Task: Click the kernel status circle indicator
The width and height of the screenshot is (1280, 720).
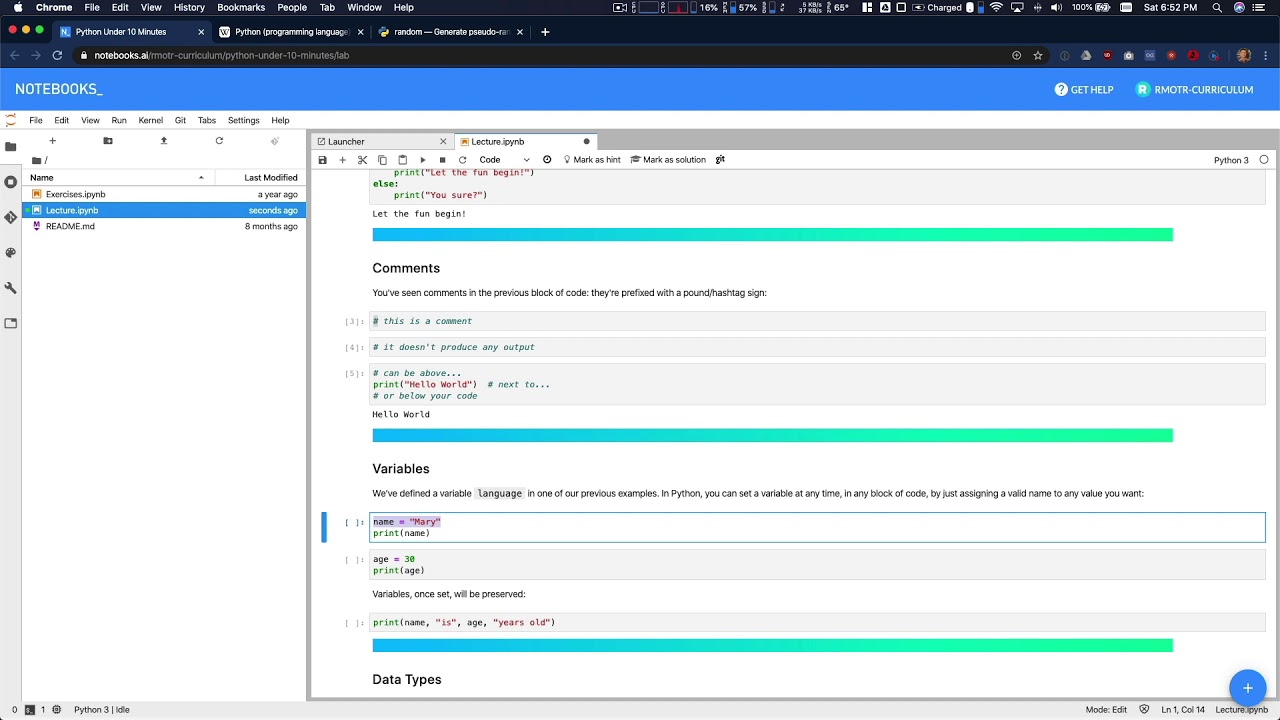Action: (x=1264, y=160)
